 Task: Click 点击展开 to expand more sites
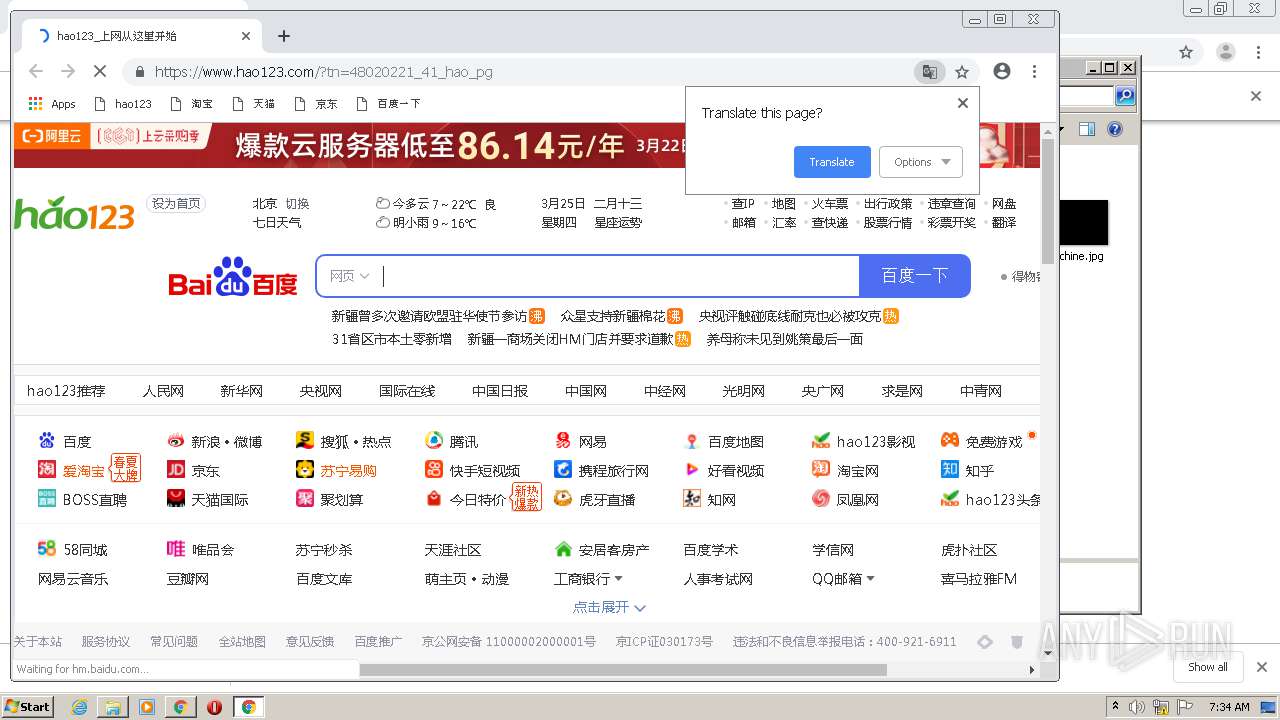609,607
